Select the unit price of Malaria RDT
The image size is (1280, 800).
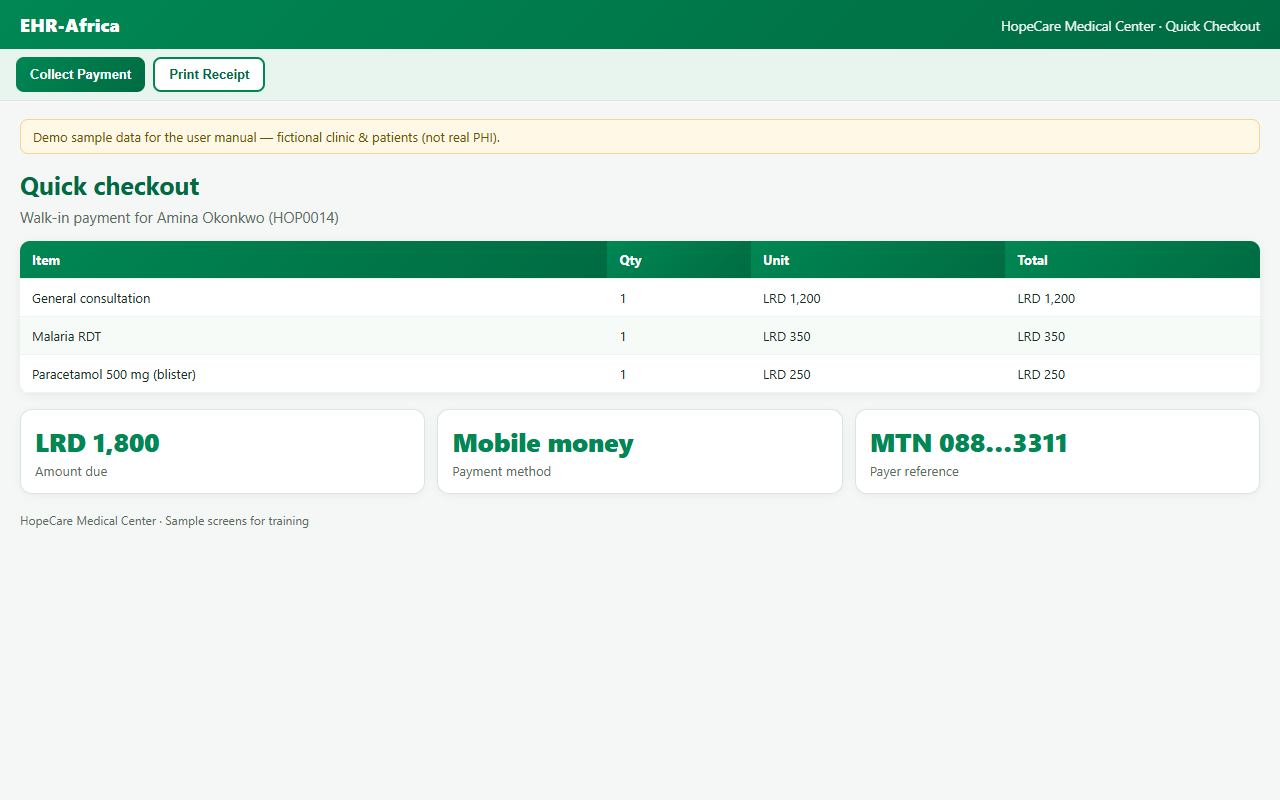point(787,336)
